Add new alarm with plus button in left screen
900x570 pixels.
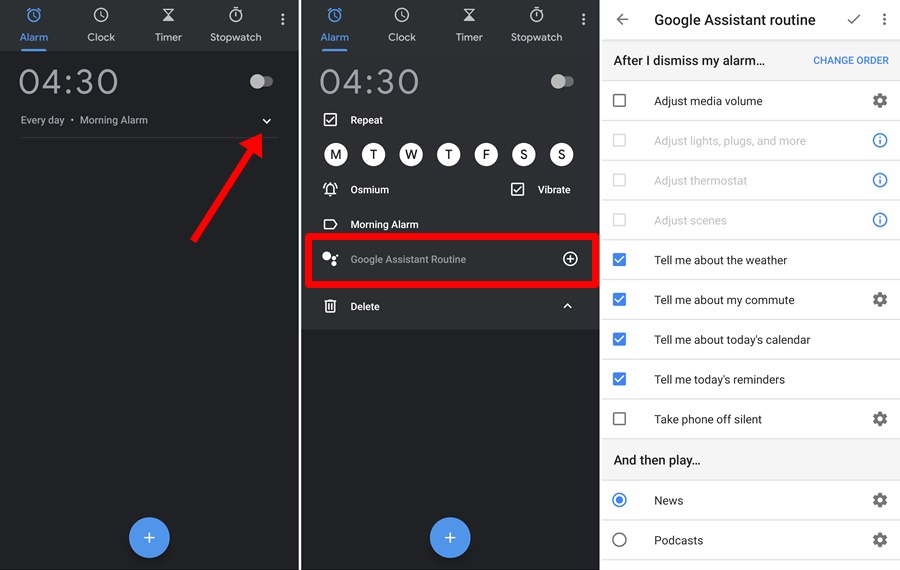point(149,538)
